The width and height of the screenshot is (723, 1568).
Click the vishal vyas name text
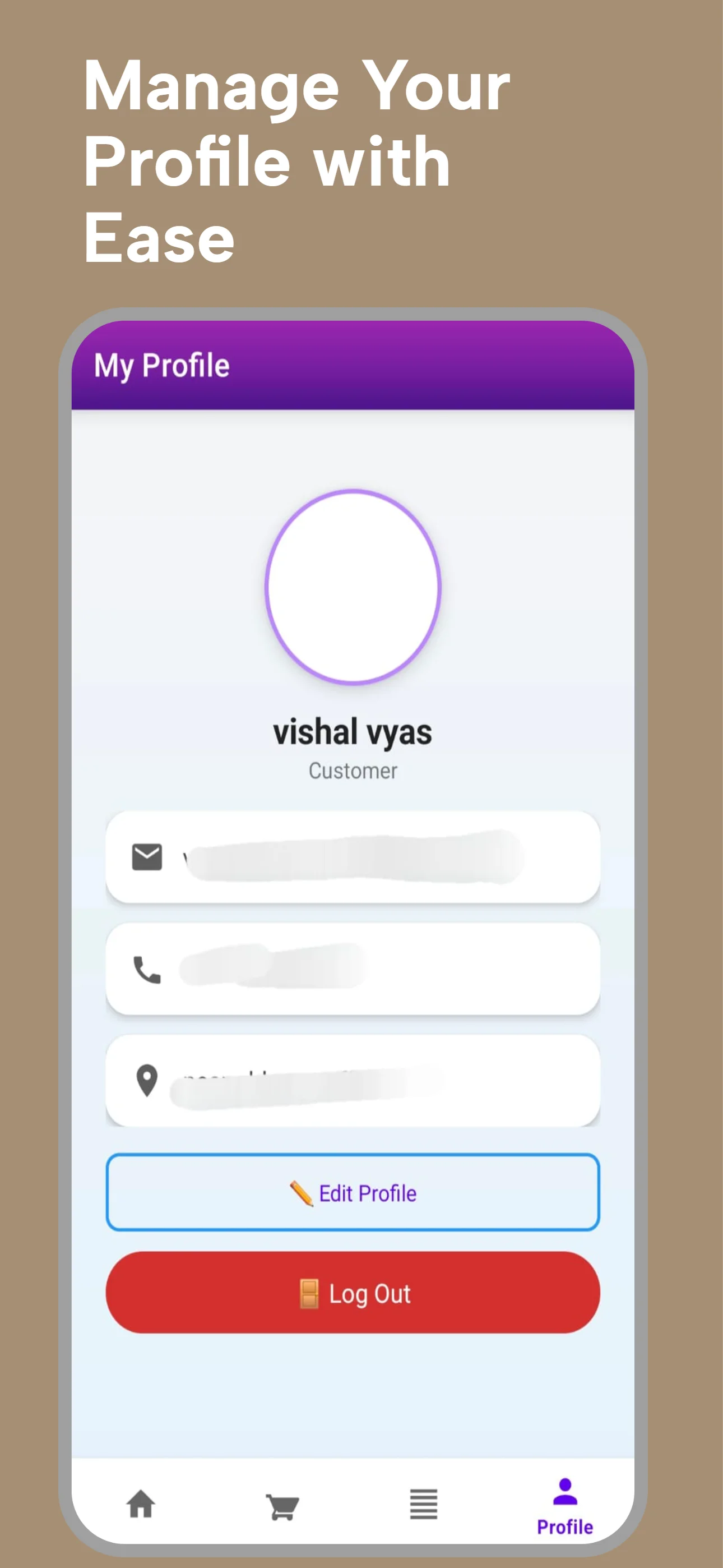click(x=353, y=732)
